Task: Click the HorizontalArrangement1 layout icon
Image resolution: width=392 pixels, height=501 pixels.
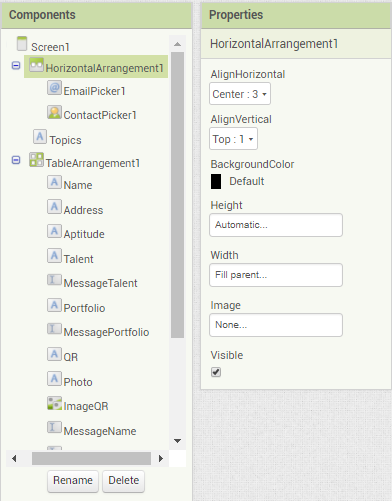Action: tap(36, 65)
